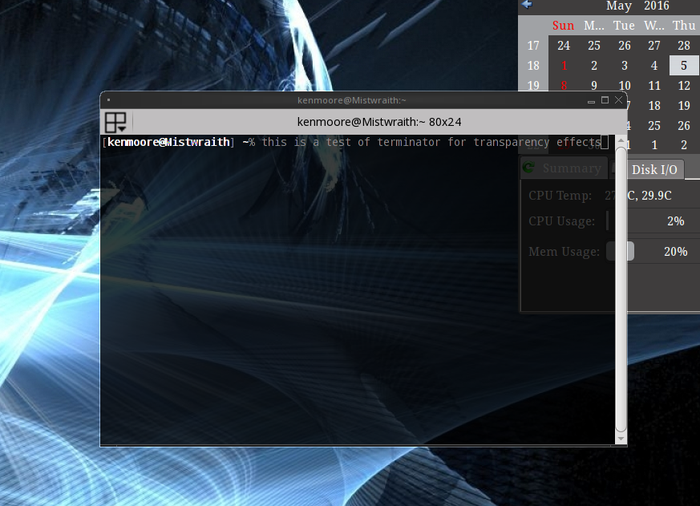The image size is (700, 506).
Task: Select red Sunday date 8 in the calendar
Action: click(564, 85)
